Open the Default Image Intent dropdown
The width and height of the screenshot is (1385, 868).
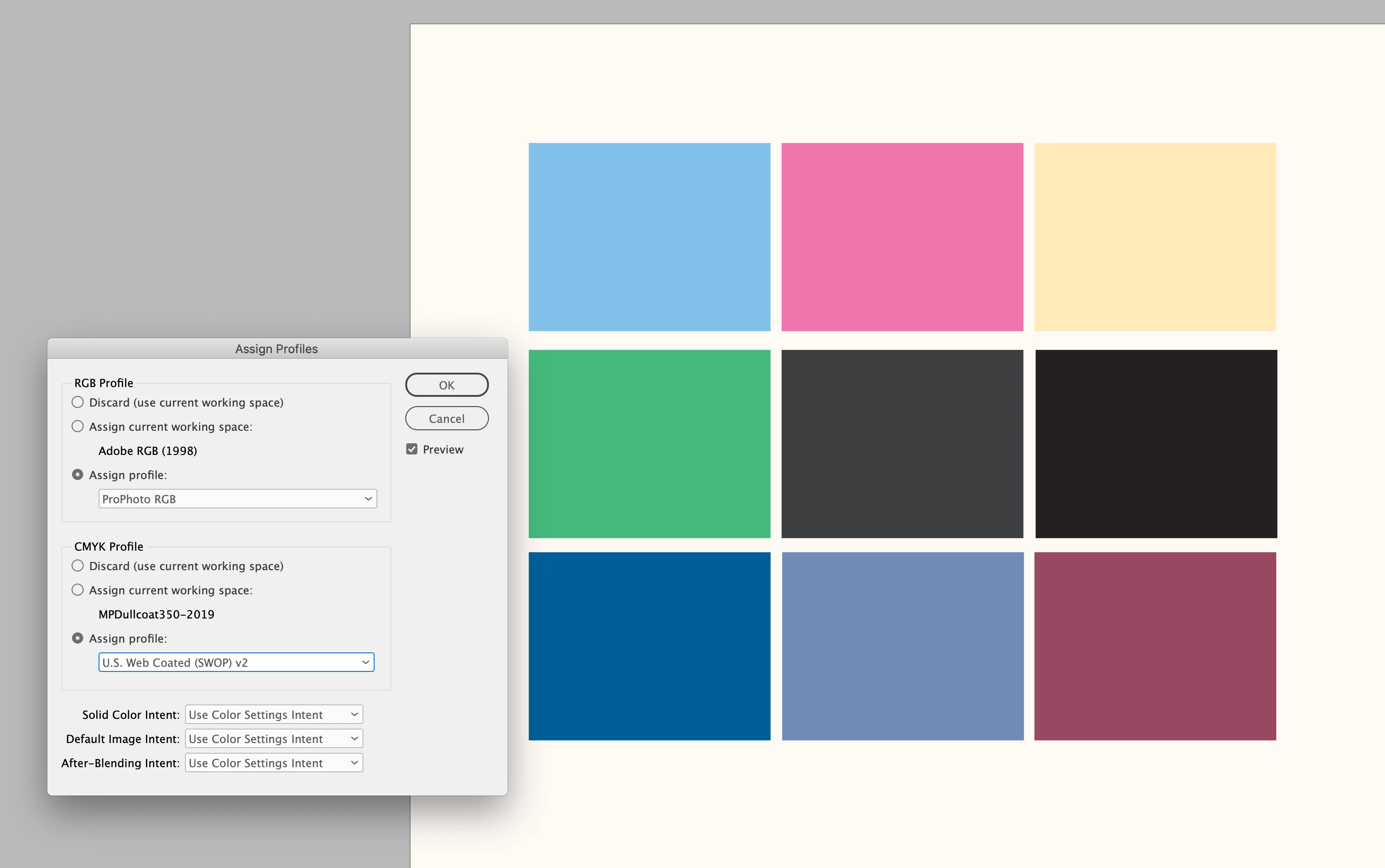click(x=274, y=739)
